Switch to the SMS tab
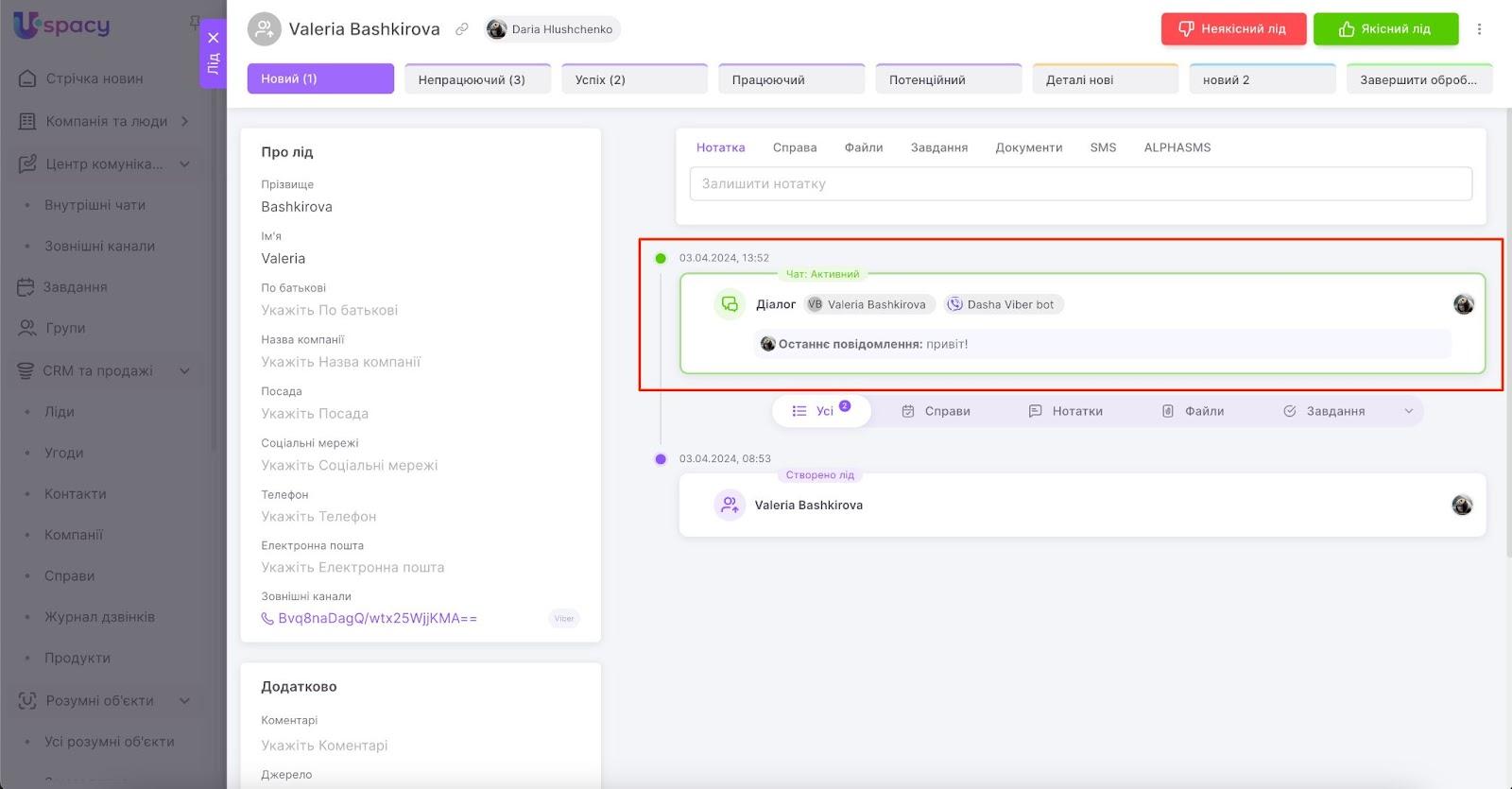This screenshot has height=789, width=1512. tap(1102, 147)
